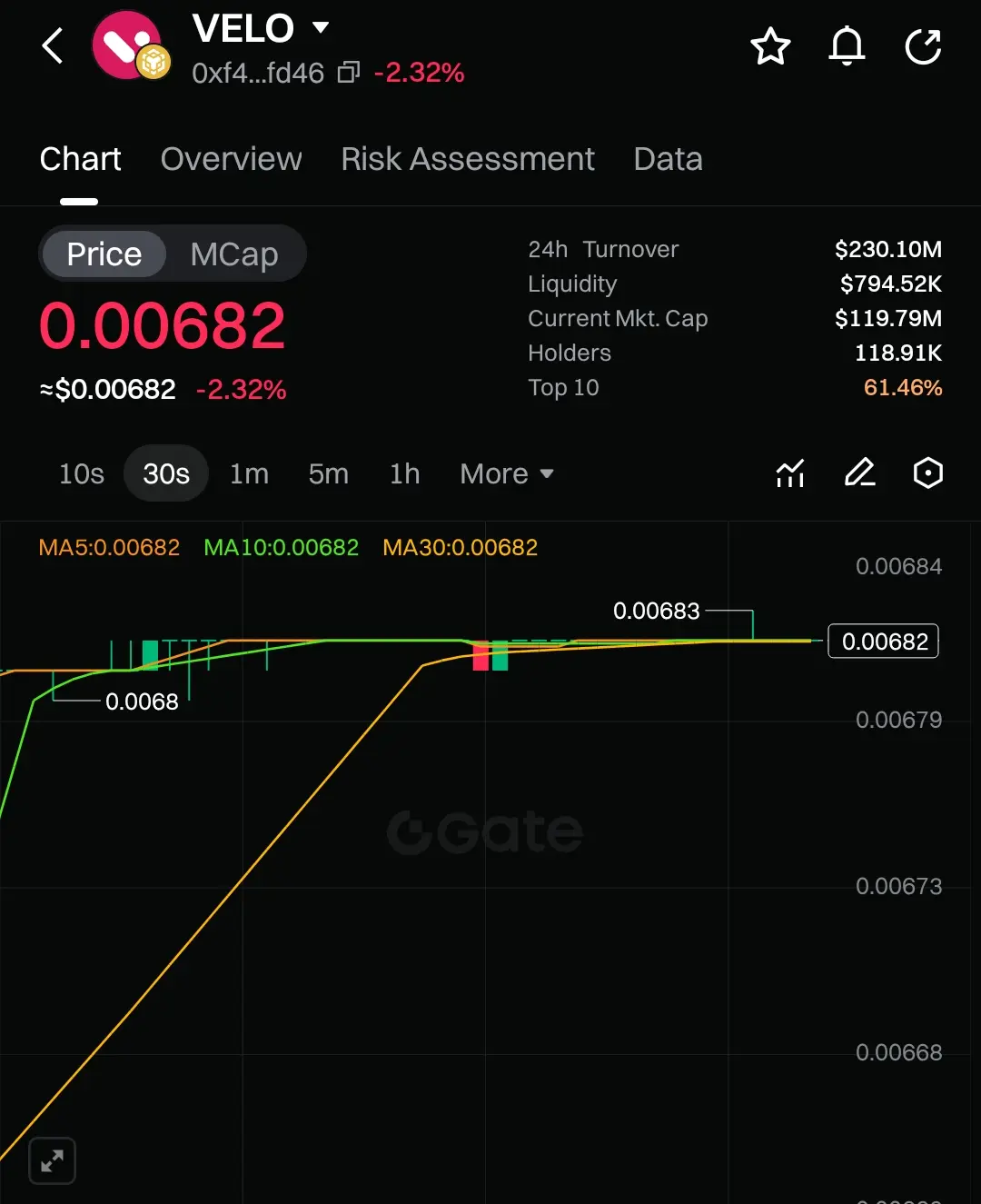Open chart indicators settings icon
981x1204 pixels.
pyautogui.click(x=790, y=473)
